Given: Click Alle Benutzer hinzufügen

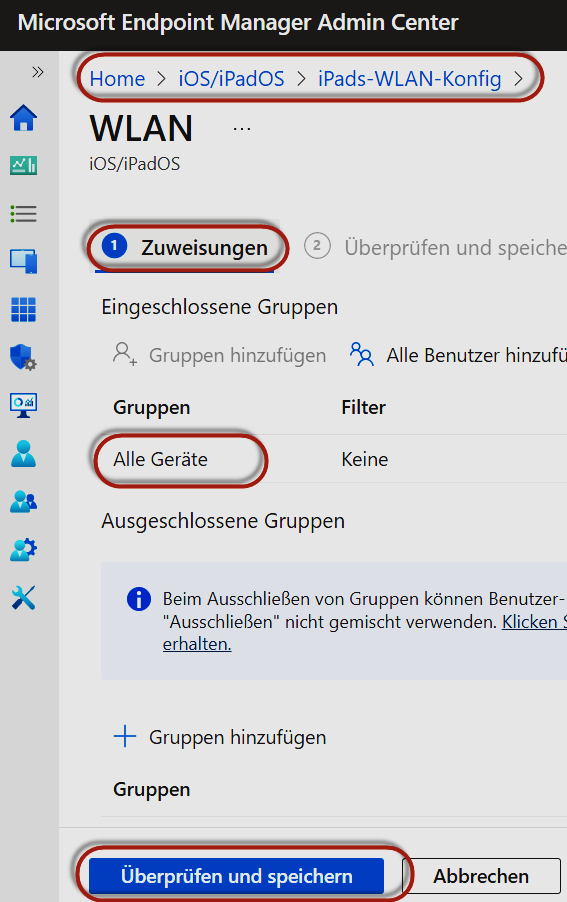Looking at the screenshot, I should pos(458,355).
